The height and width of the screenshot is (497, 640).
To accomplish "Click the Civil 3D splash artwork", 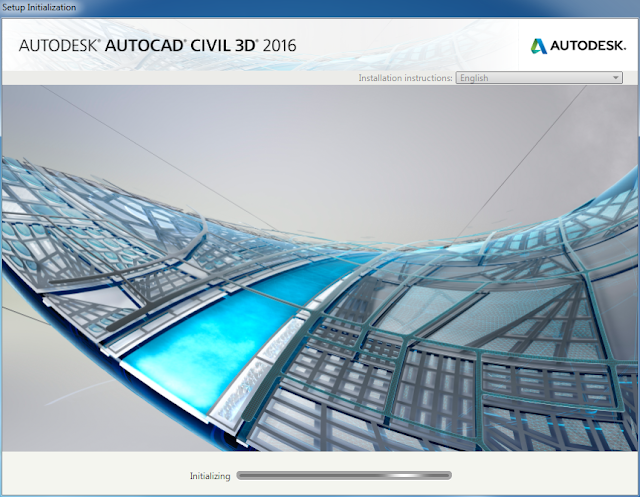I will pos(320,268).
